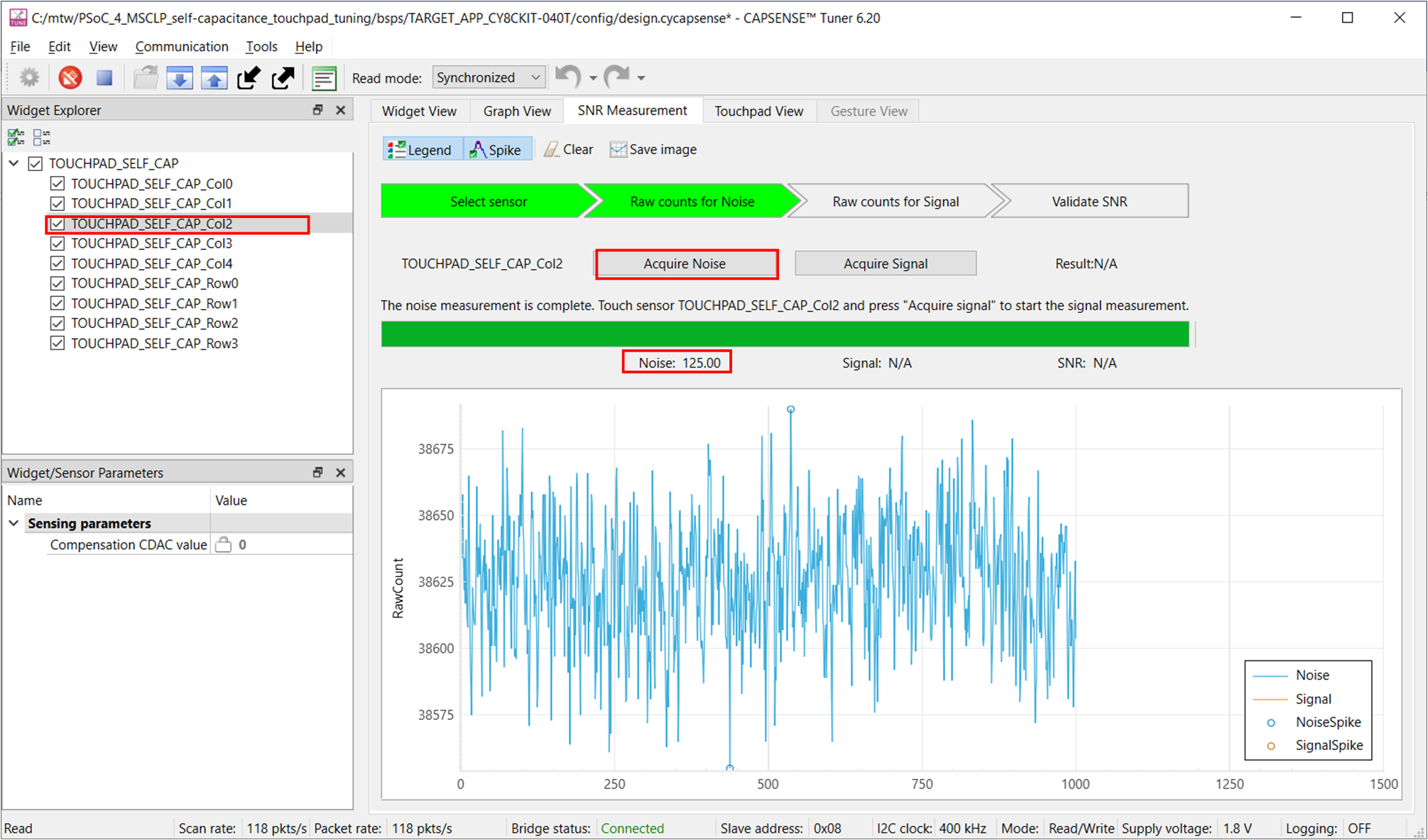Uncheck the TOUCHPAD_SELF_CAP_Col3 checkbox
Viewport: 1428px width, 840px height.
pos(58,243)
